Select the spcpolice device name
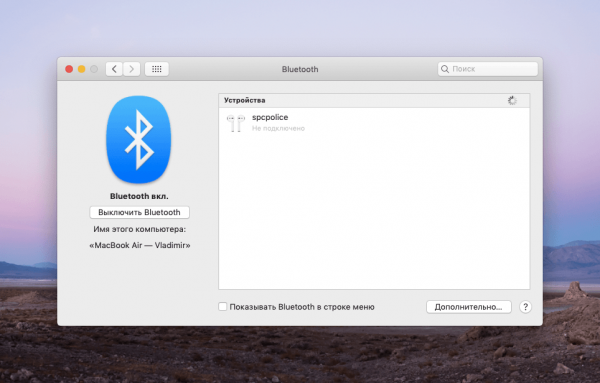The height and width of the screenshot is (383, 600). click(270, 117)
